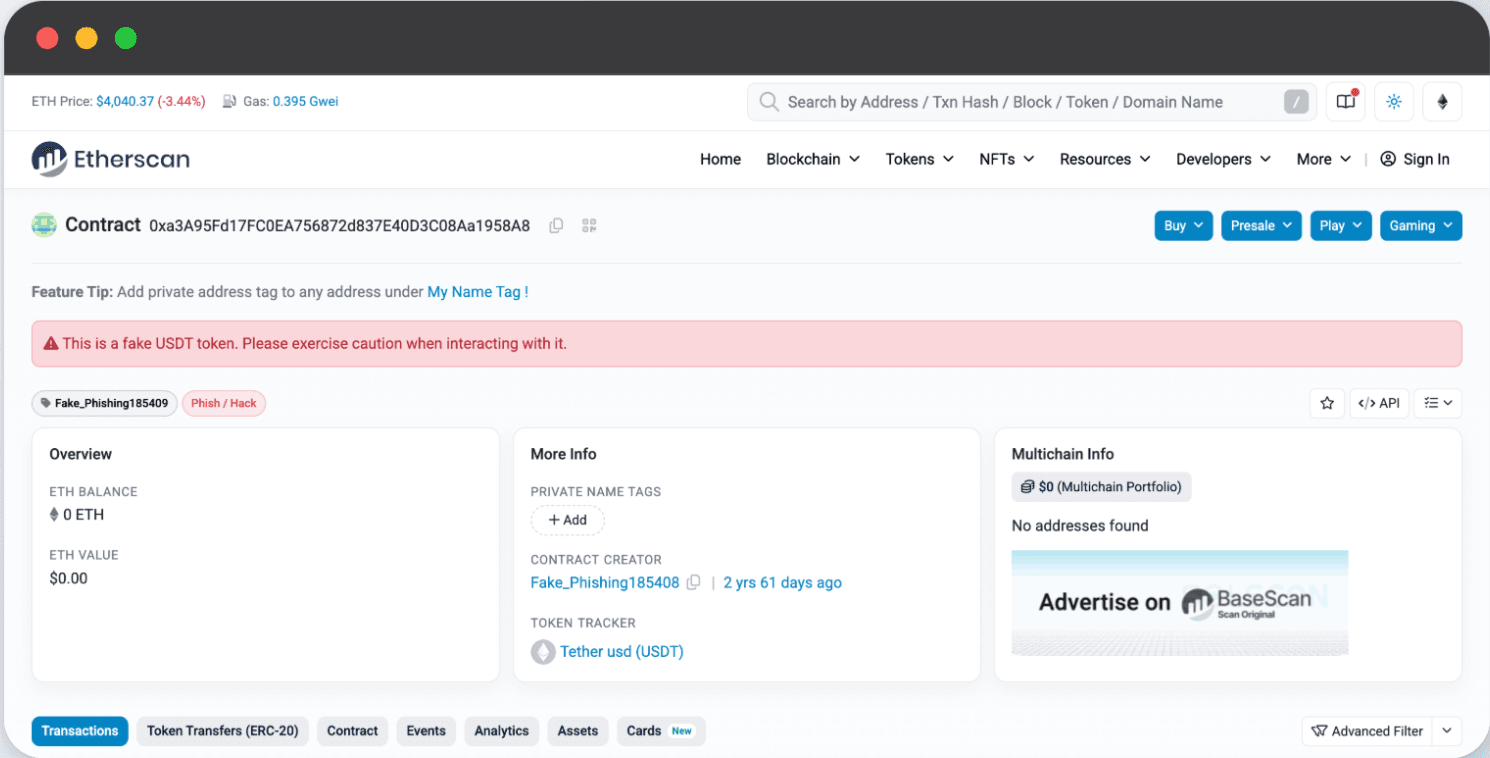Screen dimensions: 1490x758
Task: Click the token tracker Ethereum icon
Action: tap(543, 652)
